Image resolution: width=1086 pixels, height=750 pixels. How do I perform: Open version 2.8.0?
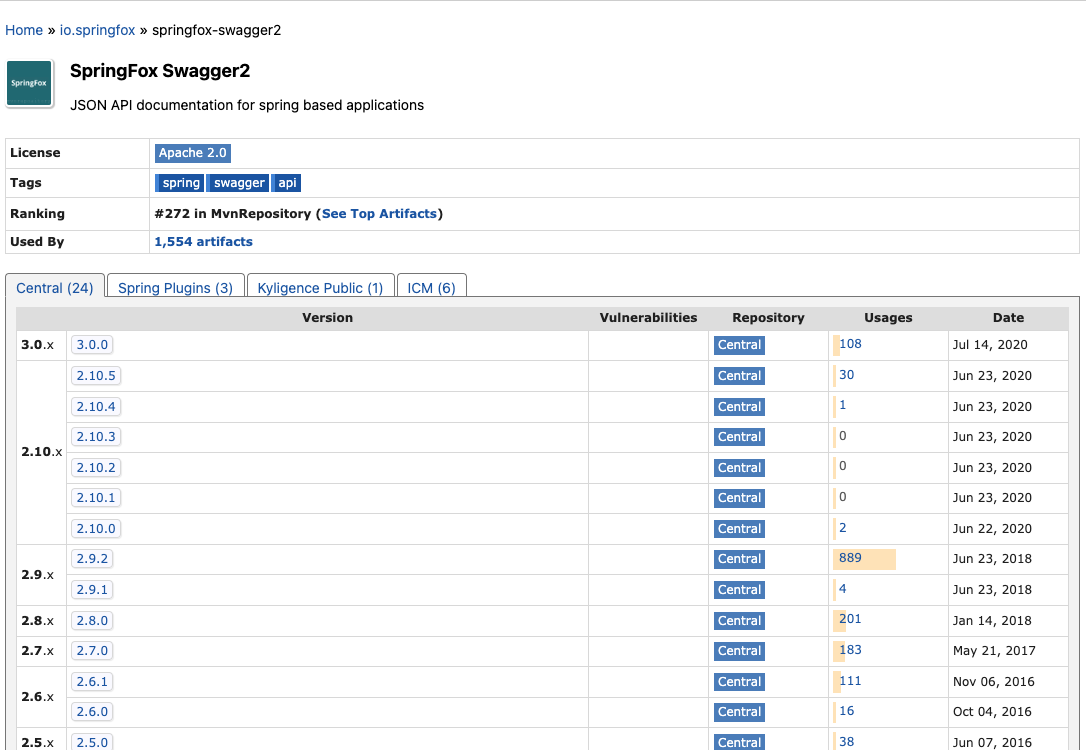tap(92, 620)
